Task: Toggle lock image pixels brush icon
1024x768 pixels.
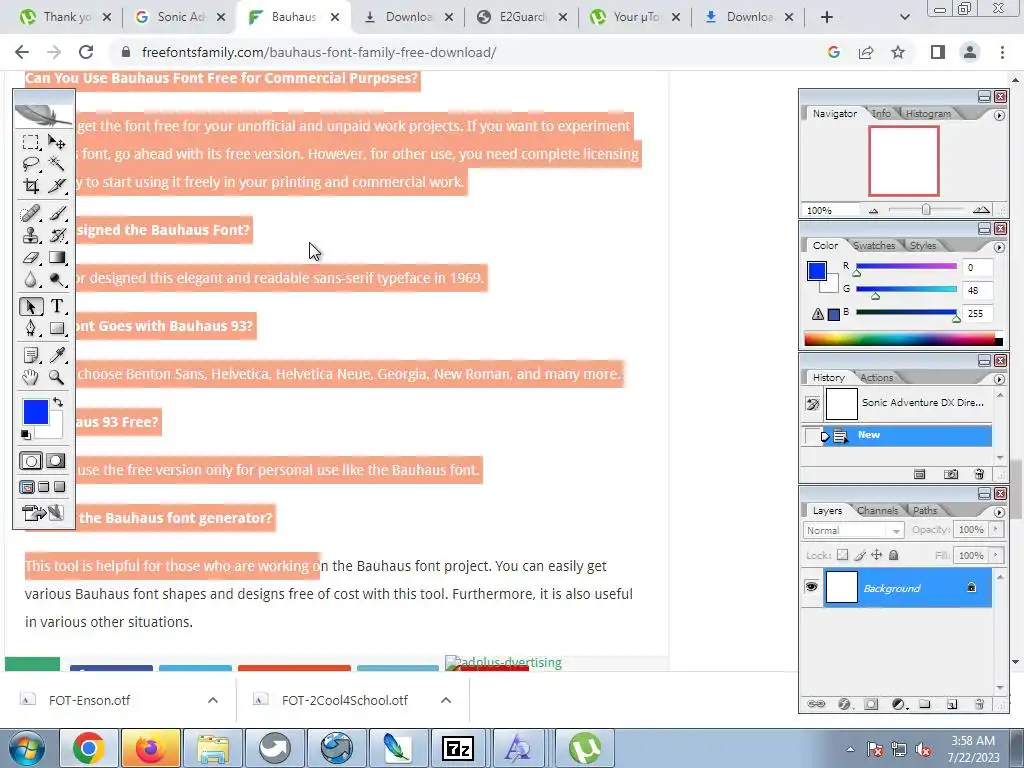Action: coord(860,555)
